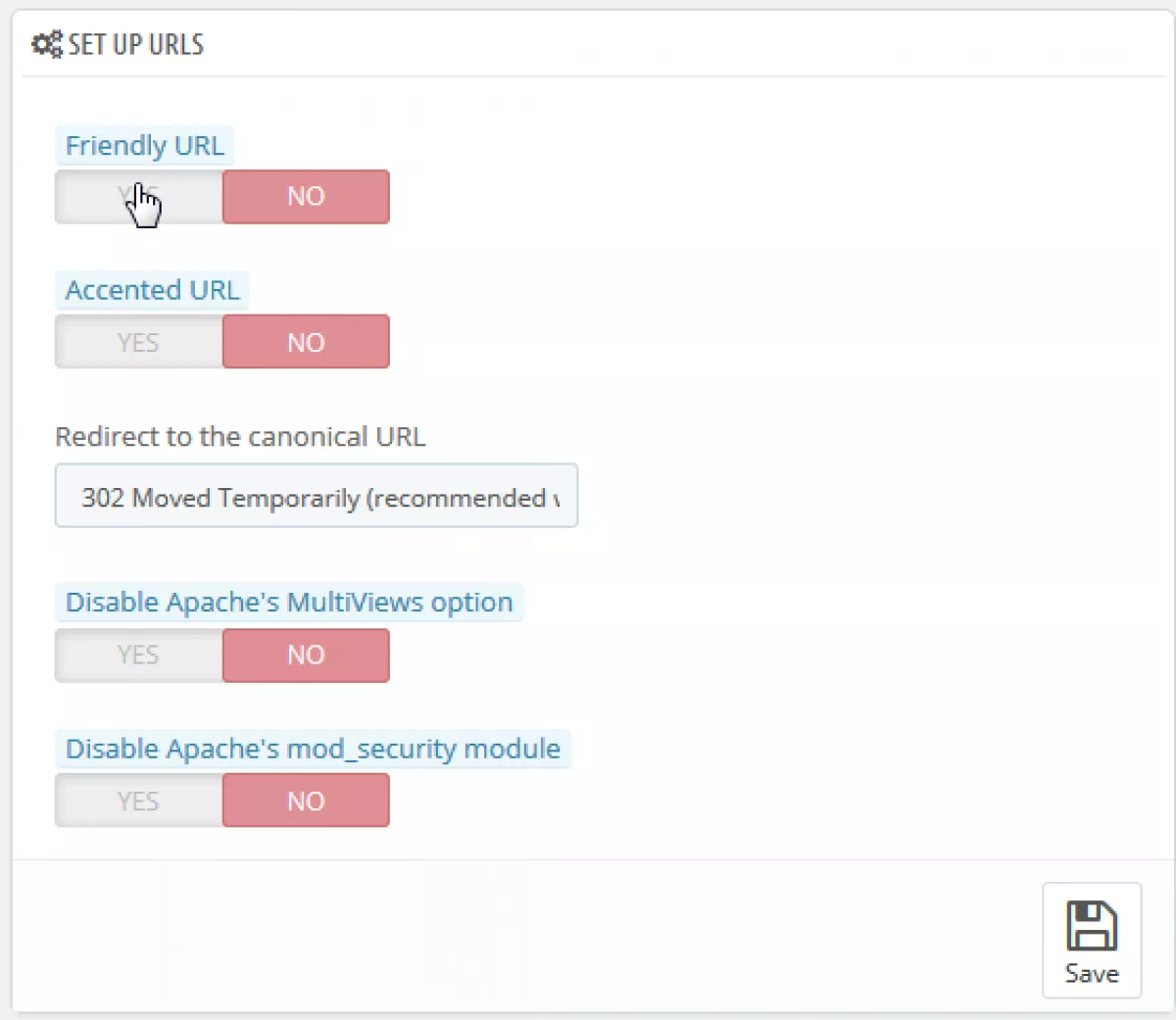Choose NO for Disable Apache's MultiViews option
1176x1020 pixels.
pyautogui.click(x=306, y=655)
